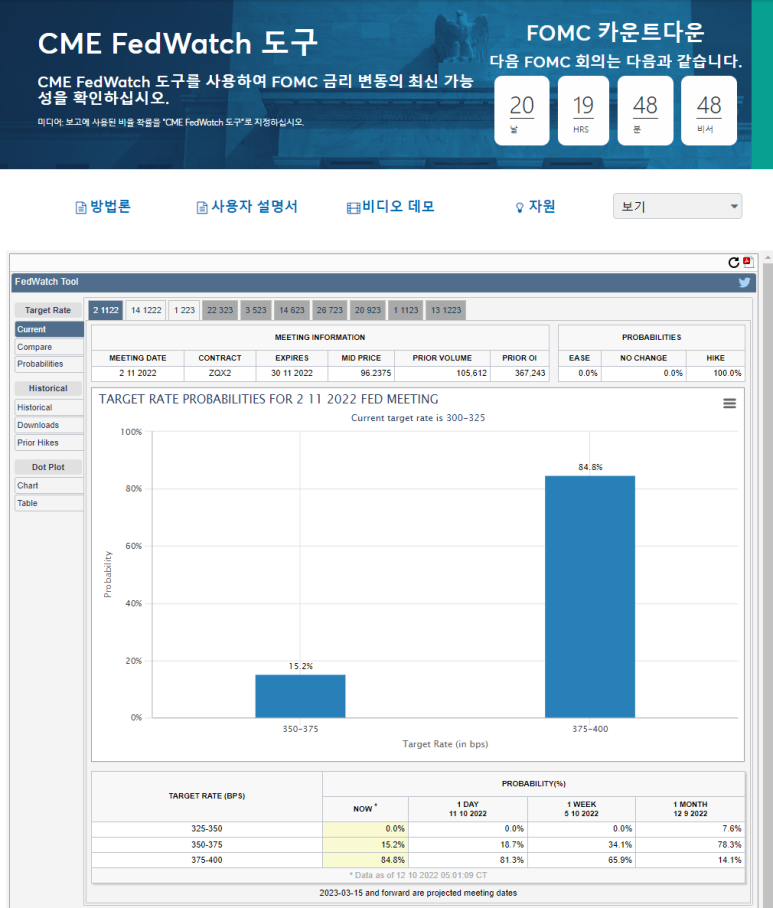Image resolution: width=773 pixels, height=908 pixels.
Task: Click the 15.2% bar label
Action: (301, 667)
